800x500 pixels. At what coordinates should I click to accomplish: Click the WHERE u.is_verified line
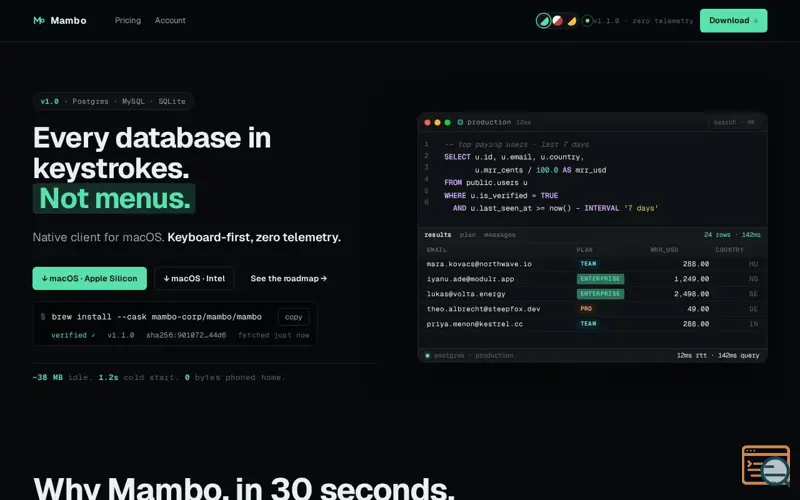(x=501, y=195)
